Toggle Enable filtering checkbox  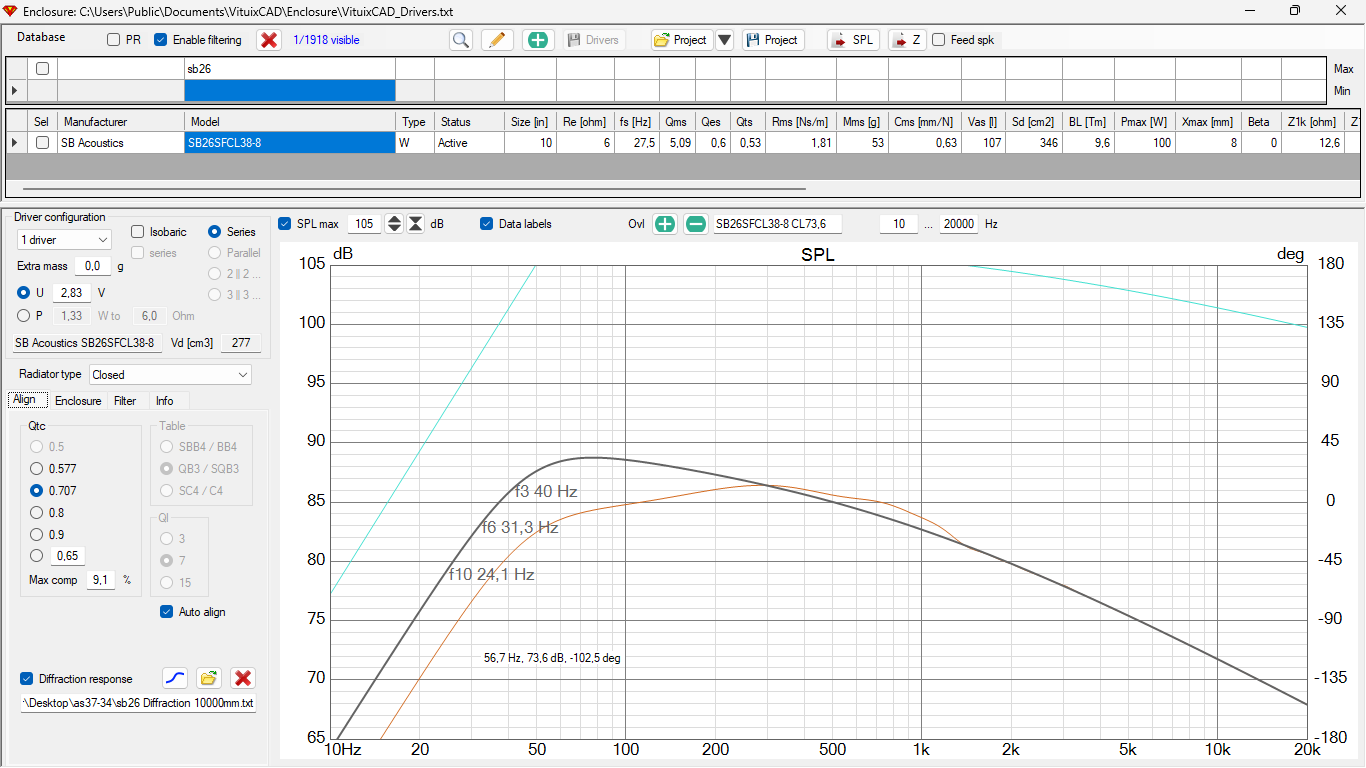tap(160, 40)
